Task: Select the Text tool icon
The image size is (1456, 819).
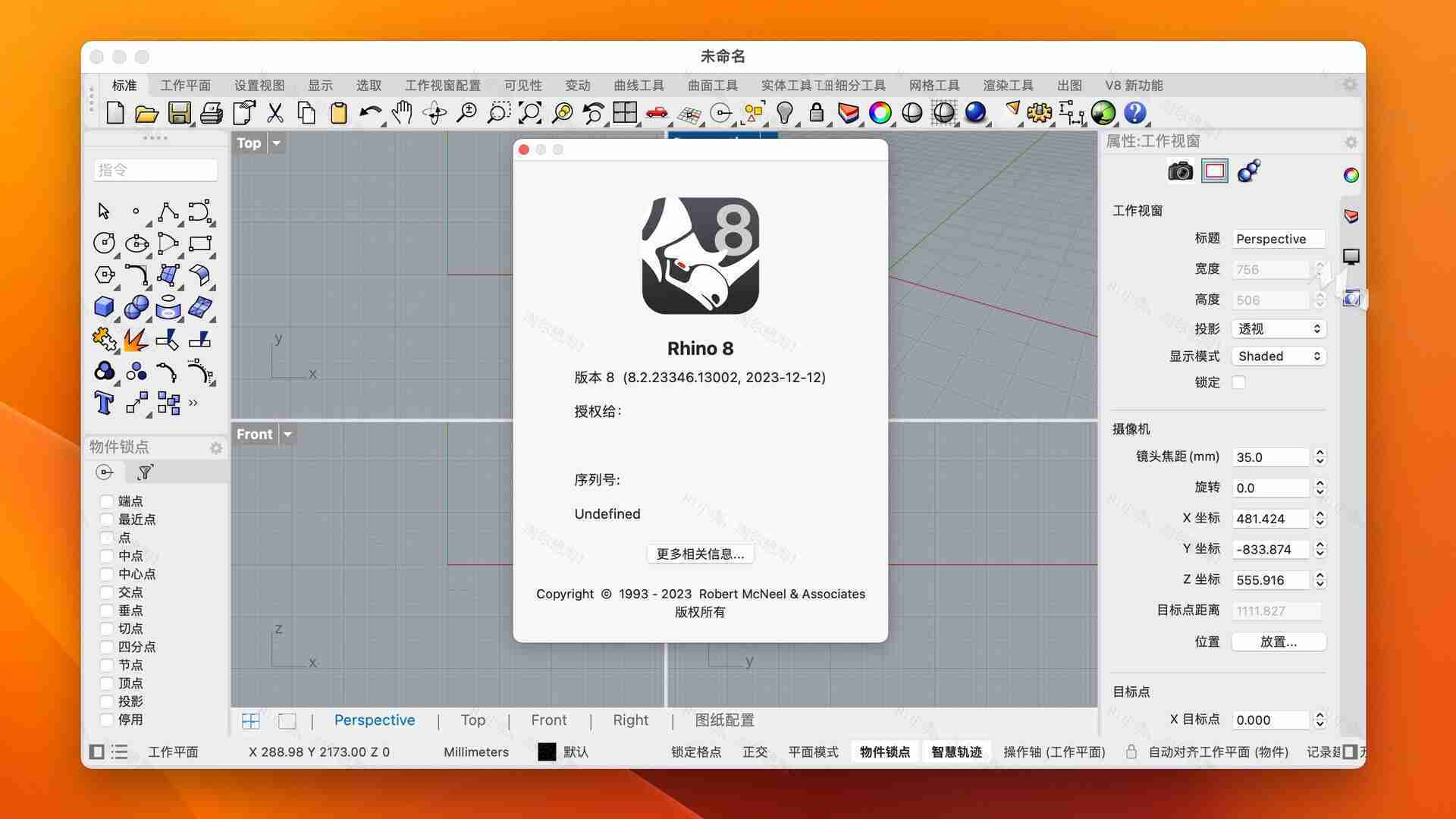Action: [x=104, y=403]
